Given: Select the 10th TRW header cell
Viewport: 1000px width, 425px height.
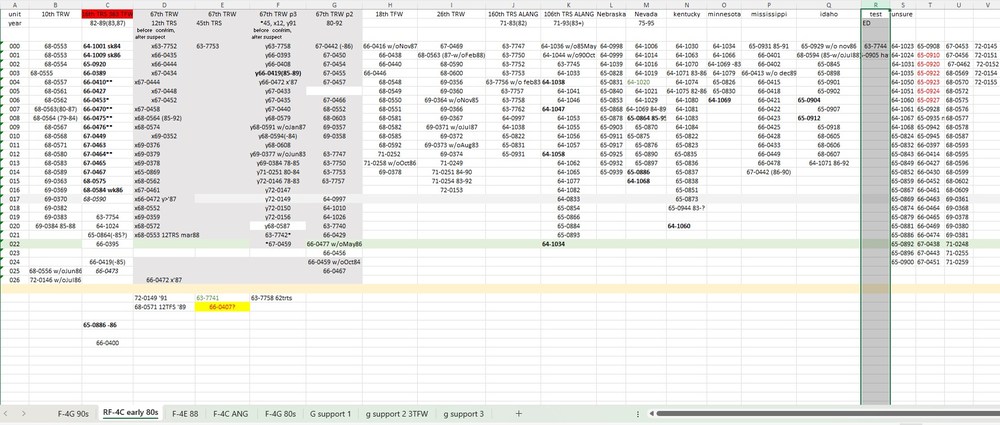Looking at the screenshot, I should (55, 14).
